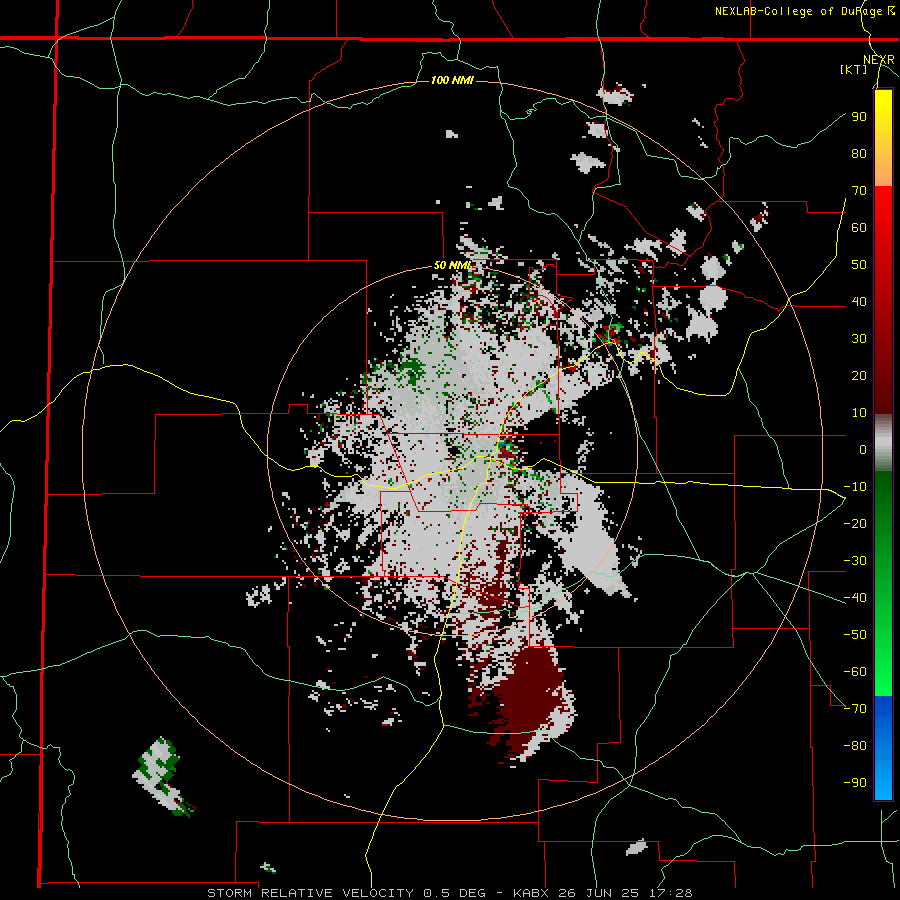Click the -10 knot scale label
Viewport: 900px width, 900px height.
click(x=855, y=487)
